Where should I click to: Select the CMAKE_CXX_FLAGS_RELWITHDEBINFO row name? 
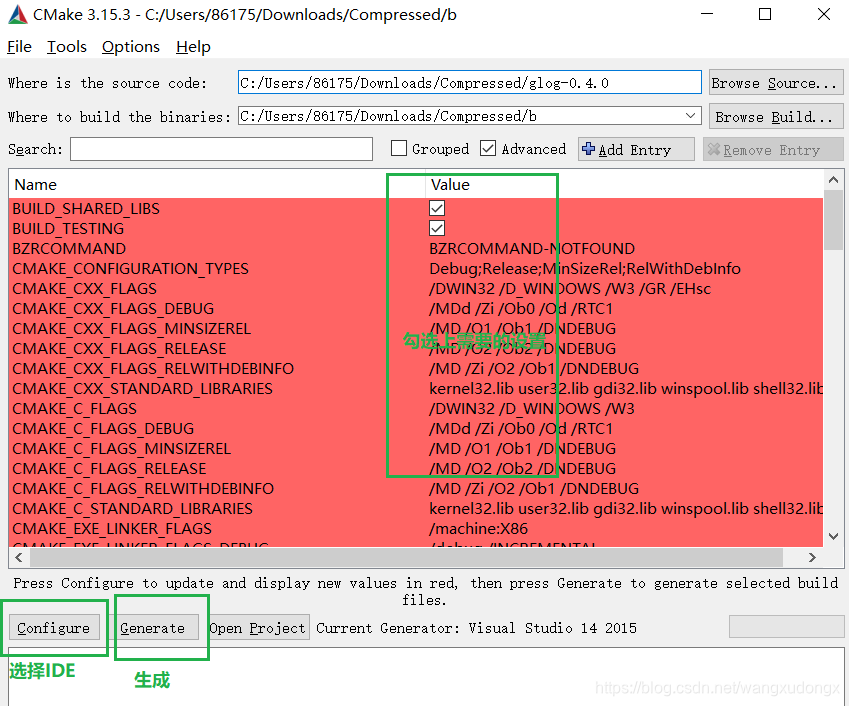pos(153,369)
